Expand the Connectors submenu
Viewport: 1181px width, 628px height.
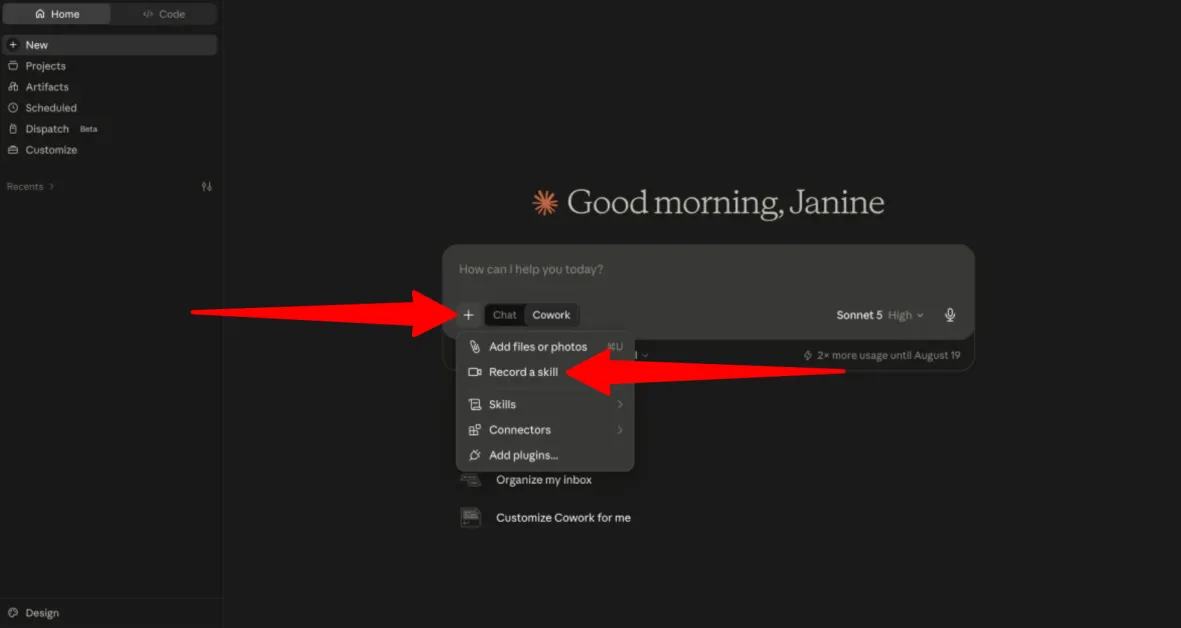(x=545, y=430)
